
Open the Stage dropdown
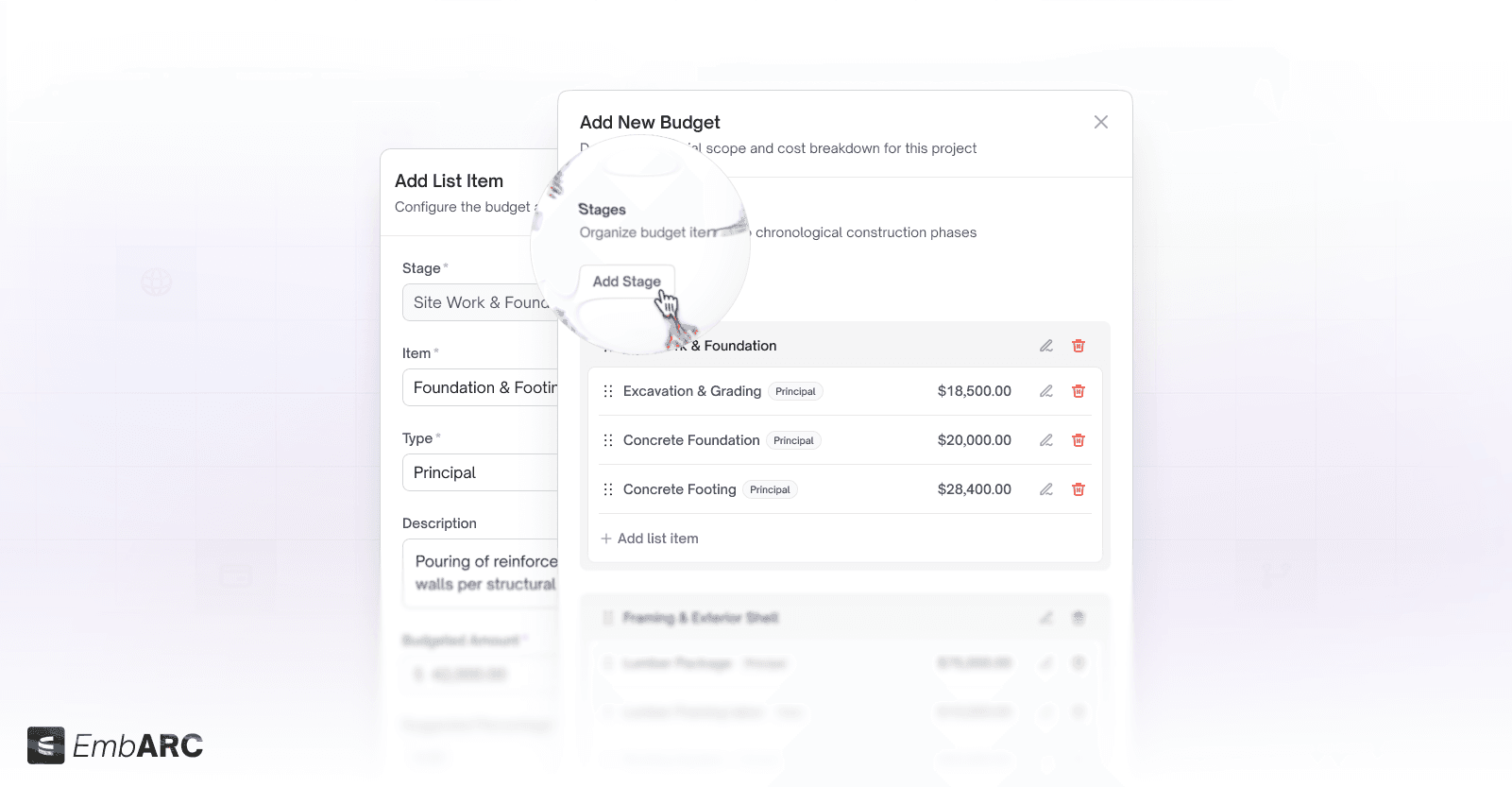click(482, 302)
